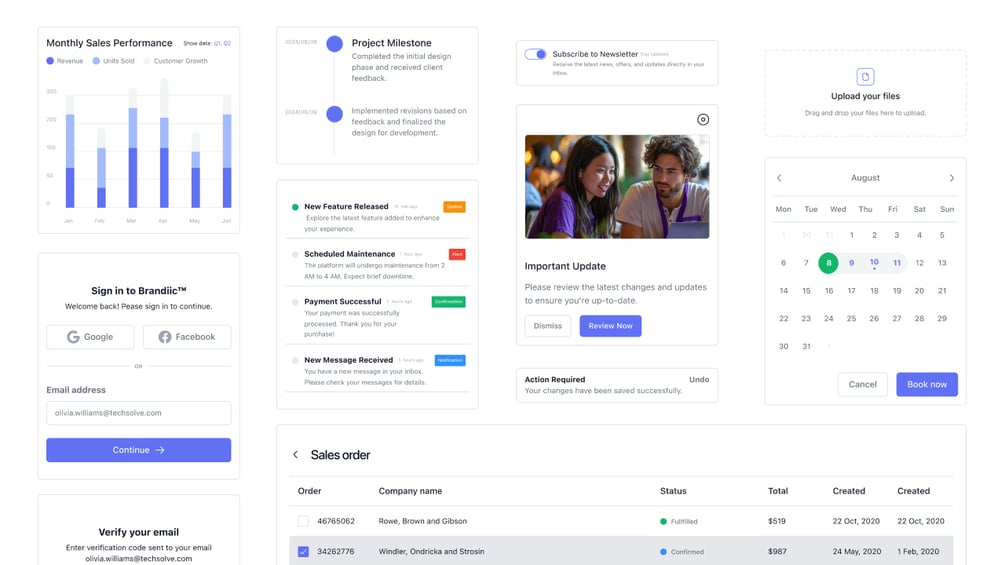Click the Facebook sign-in button
This screenshot has height=565, width=1005.
click(187, 337)
